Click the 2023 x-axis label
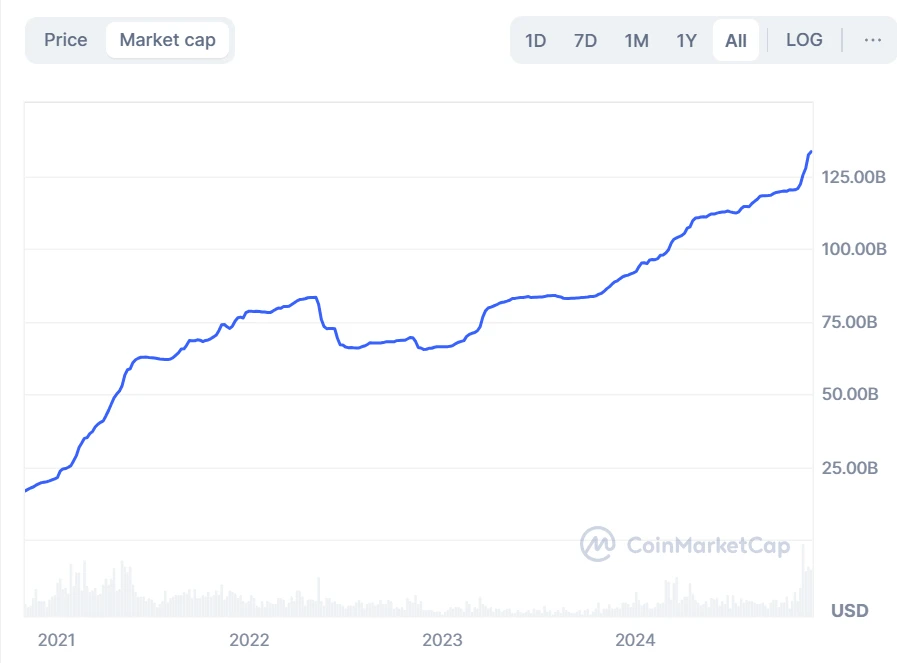Viewport: 897px width, 663px height. coord(442,640)
